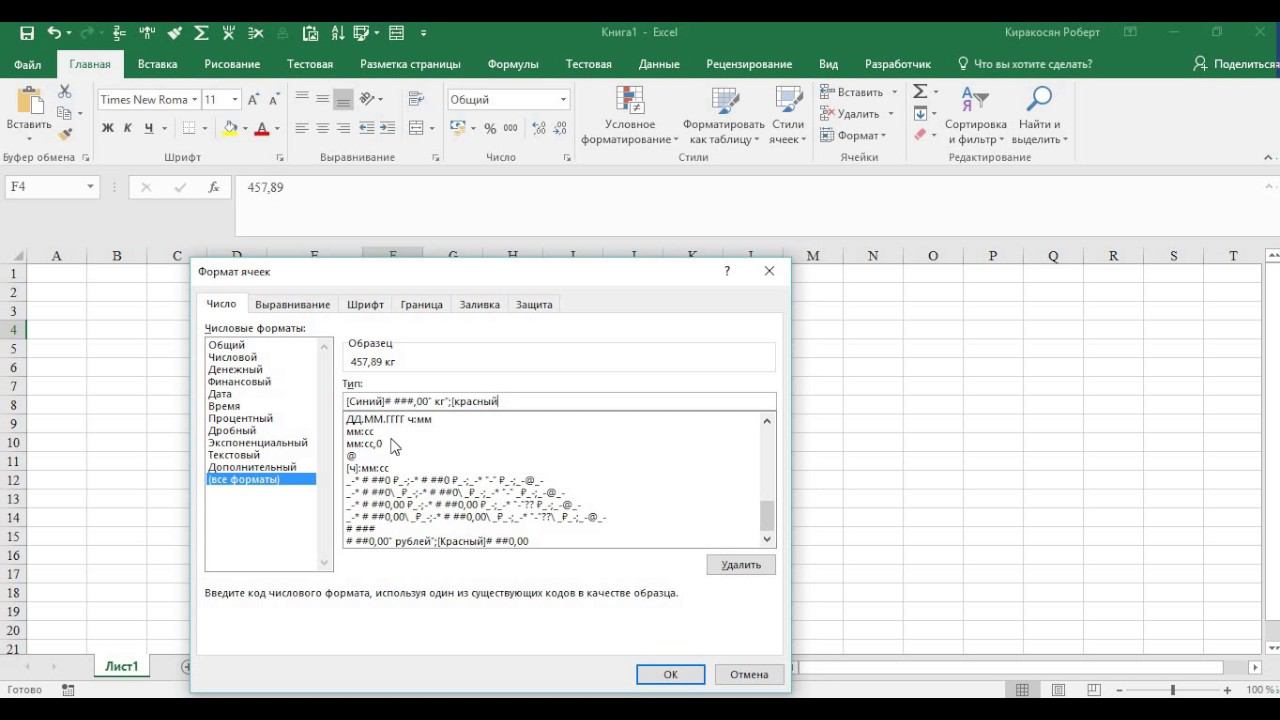Click the decrease indent icon

pos(366,128)
